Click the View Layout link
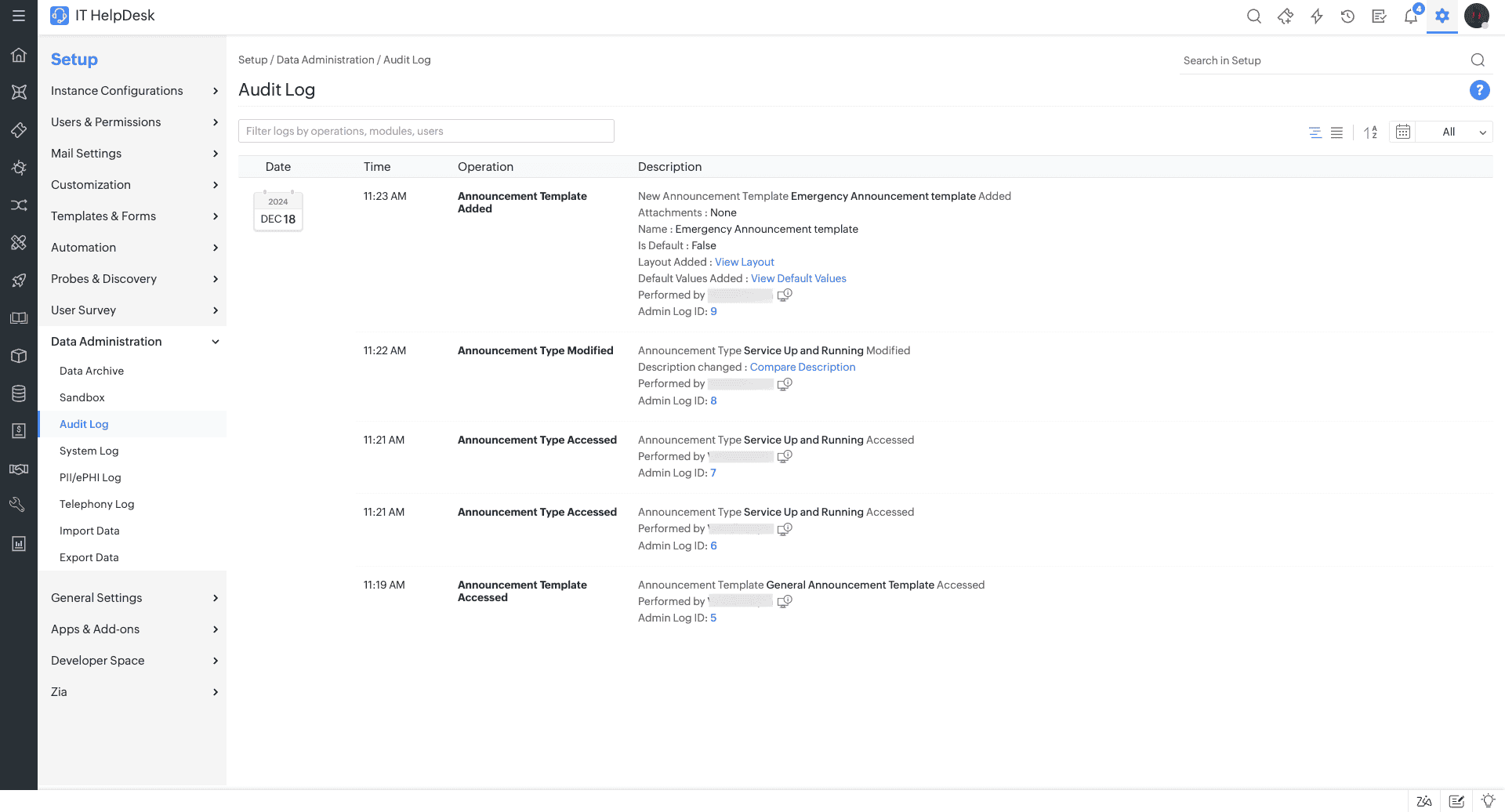This screenshot has height=812, width=1505. 743,262
